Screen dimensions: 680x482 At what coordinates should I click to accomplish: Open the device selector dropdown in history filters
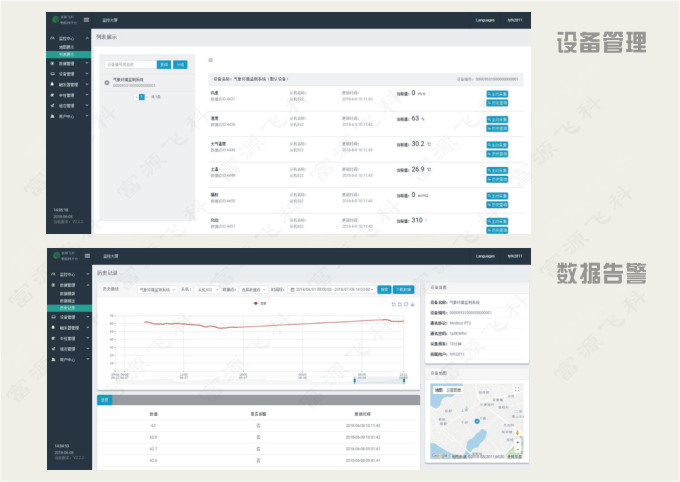coord(156,289)
